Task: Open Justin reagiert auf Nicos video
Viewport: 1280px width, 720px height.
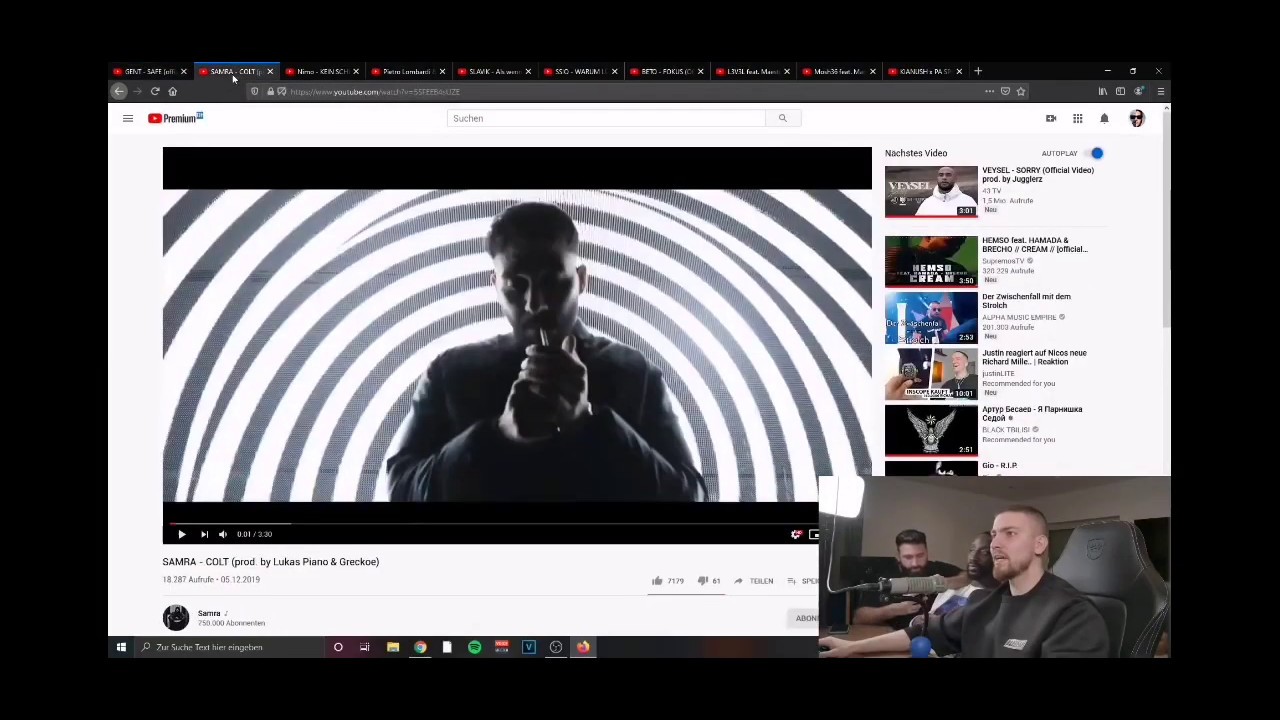Action: 1034,357
